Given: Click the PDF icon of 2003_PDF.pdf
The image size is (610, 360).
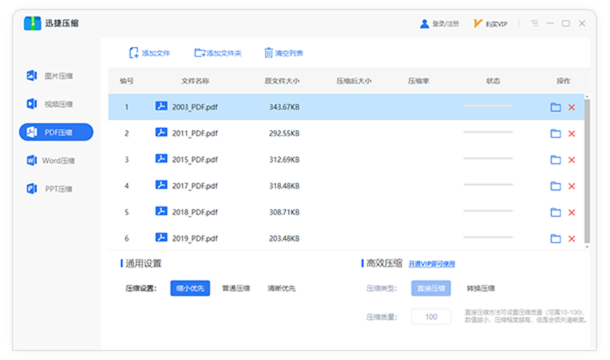Looking at the screenshot, I should (161, 106).
